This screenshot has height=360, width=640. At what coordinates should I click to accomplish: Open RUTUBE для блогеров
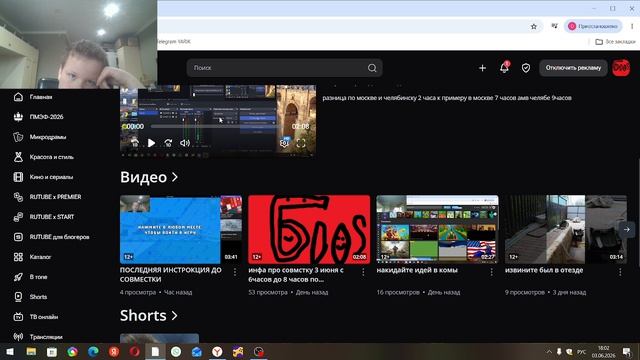coord(51,237)
